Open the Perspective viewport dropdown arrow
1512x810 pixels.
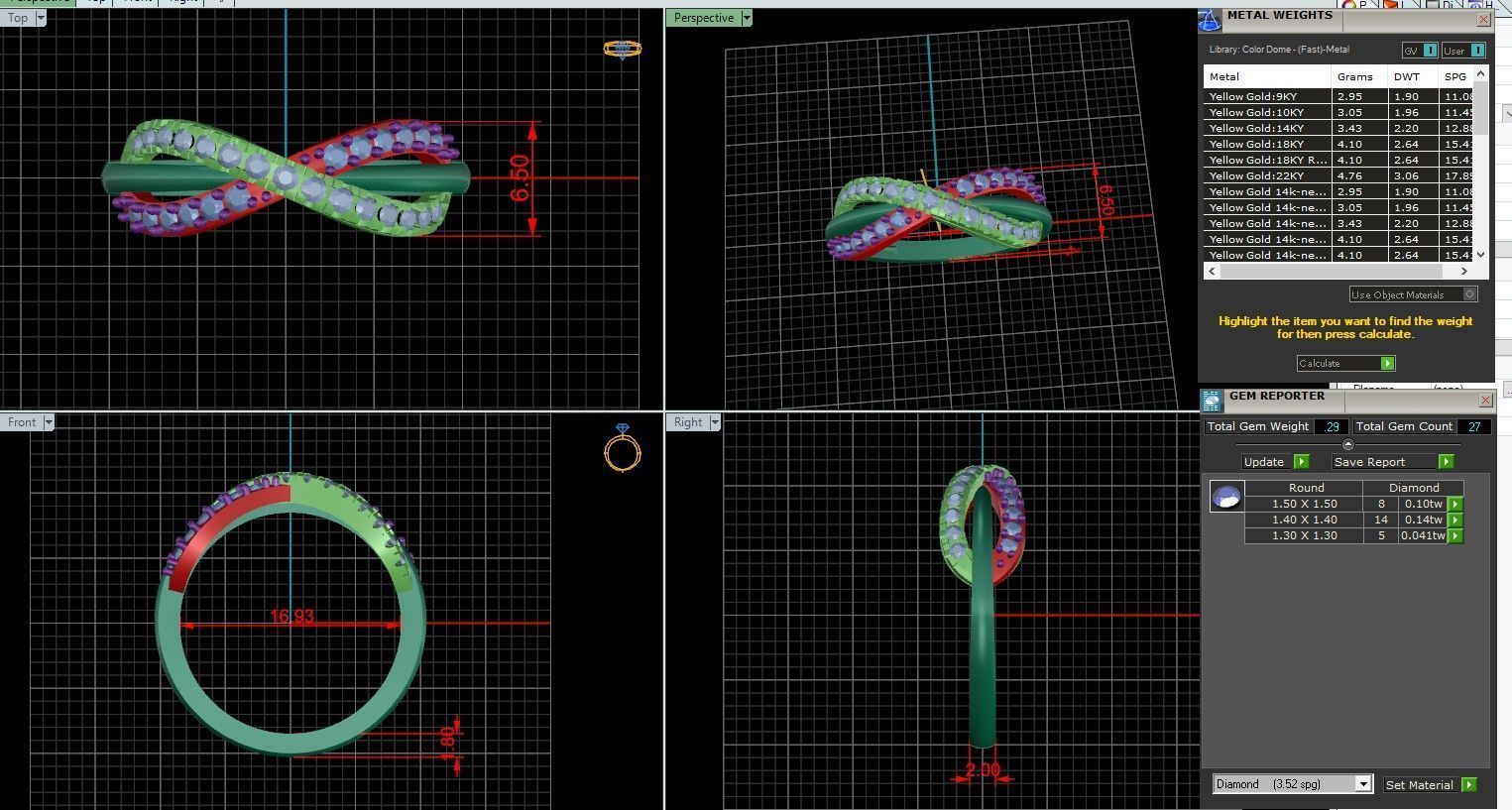(747, 18)
